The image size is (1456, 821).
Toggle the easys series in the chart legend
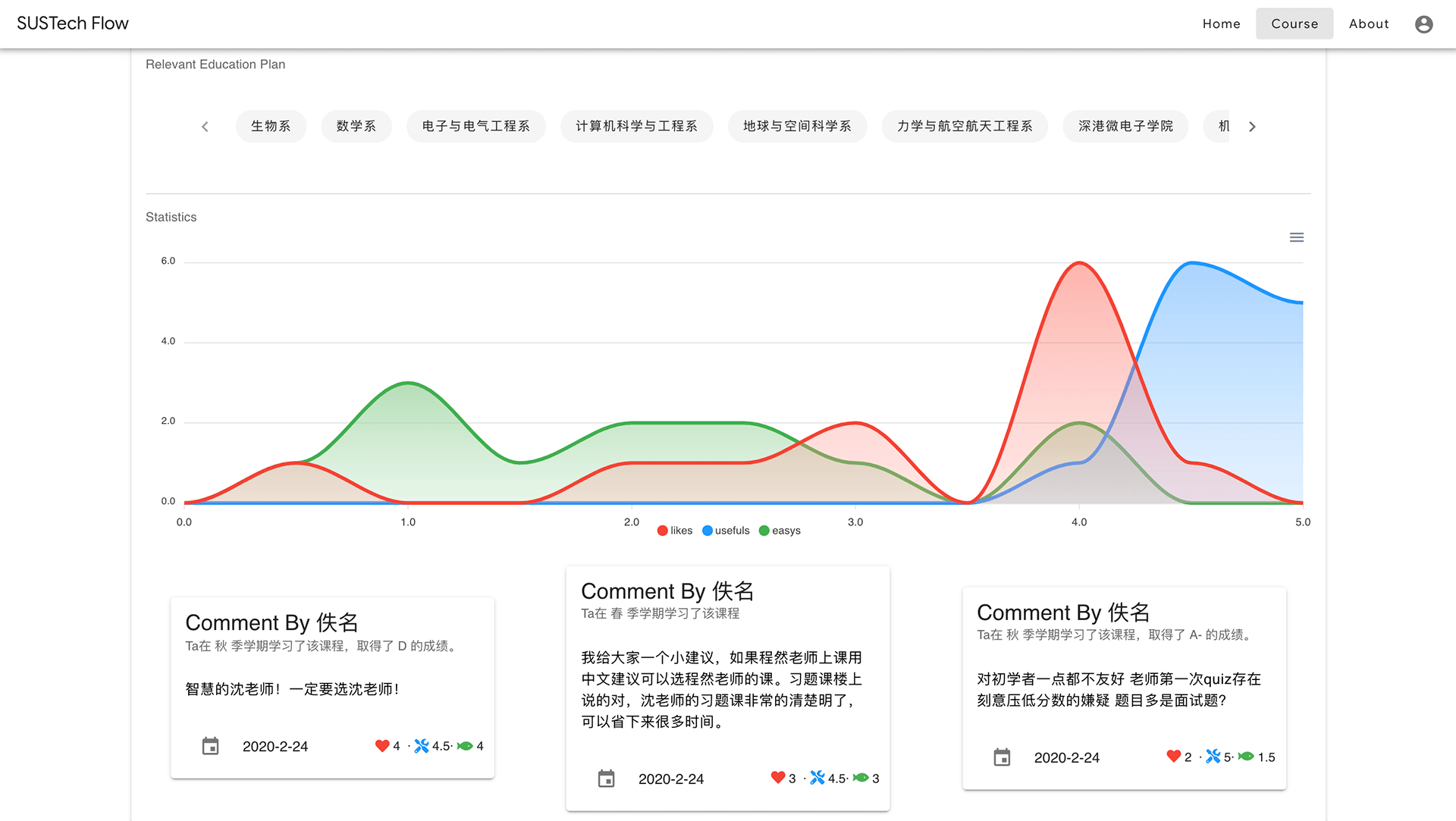[780, 530]
